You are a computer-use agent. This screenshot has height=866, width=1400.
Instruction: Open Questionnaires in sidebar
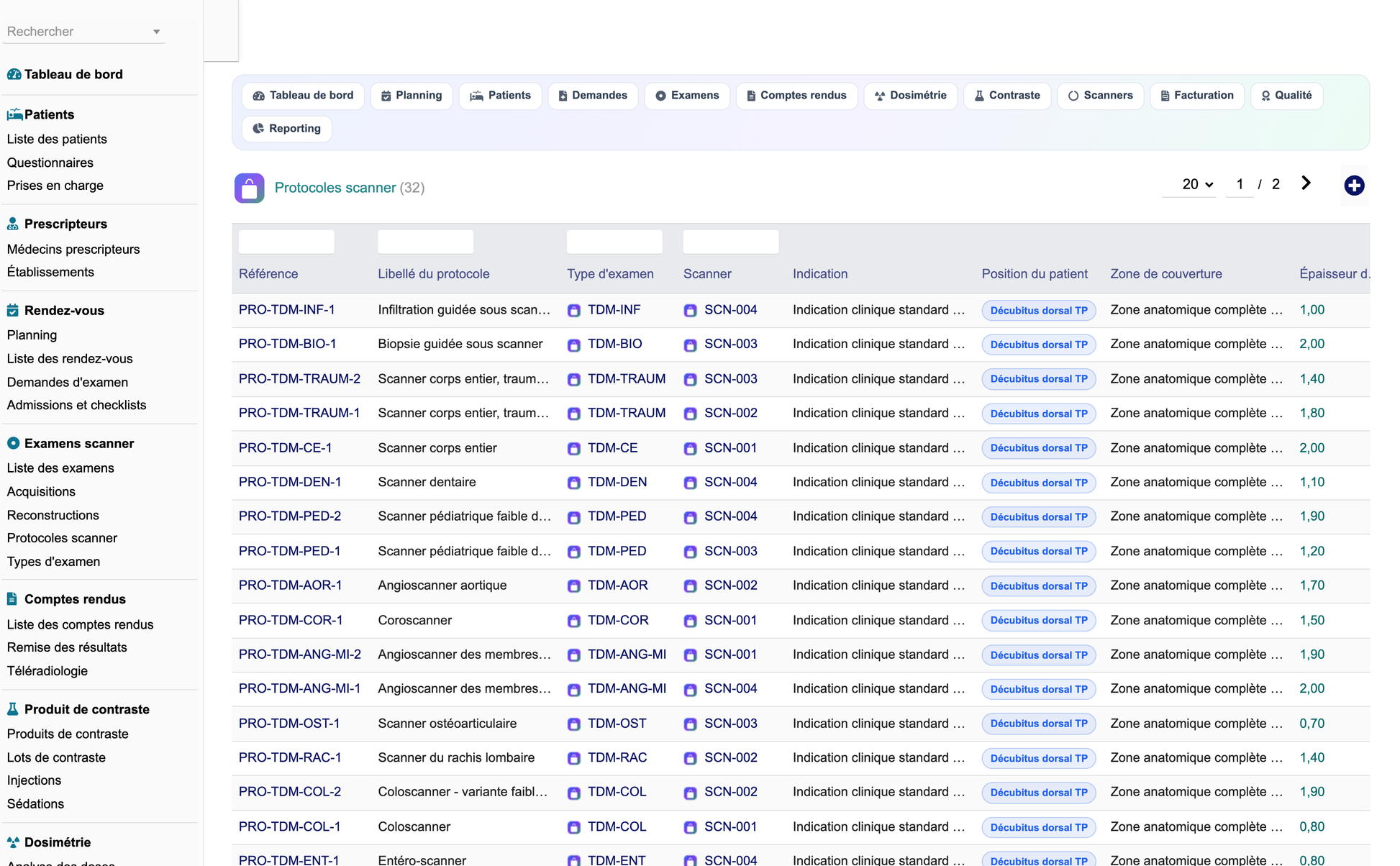(x=50, y=163)
